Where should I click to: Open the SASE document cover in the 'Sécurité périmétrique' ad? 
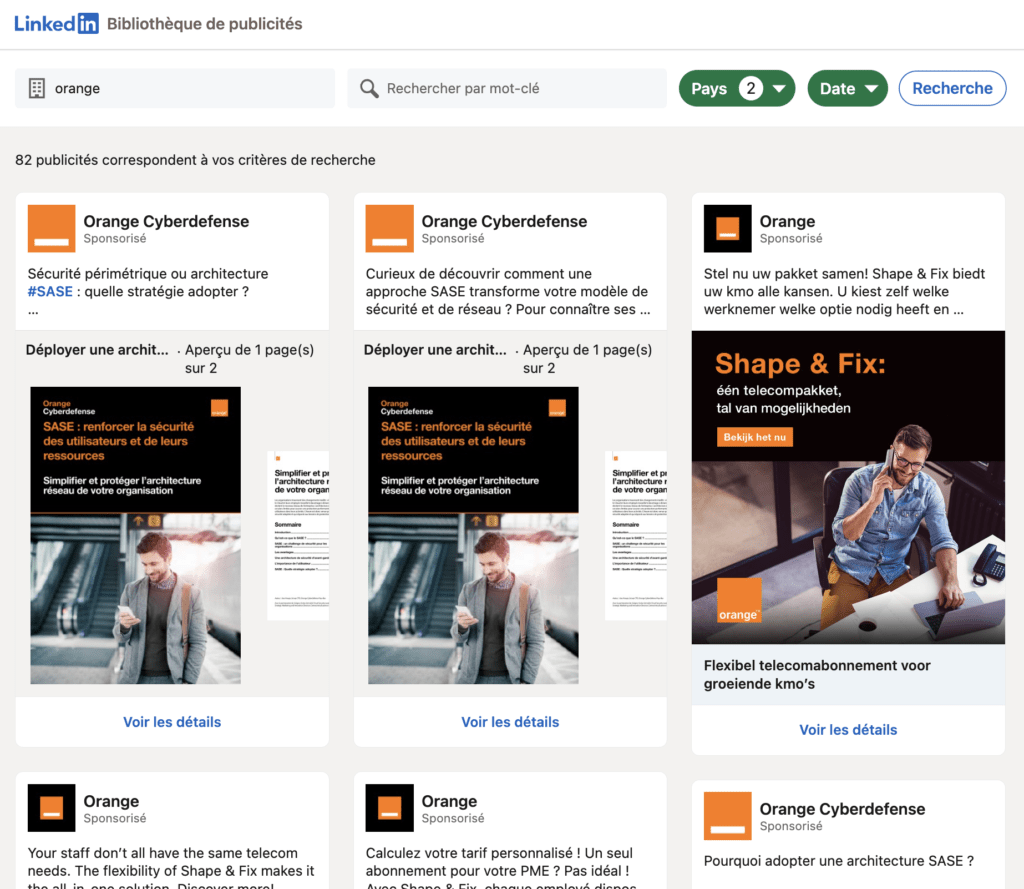[x=135, y=536]
